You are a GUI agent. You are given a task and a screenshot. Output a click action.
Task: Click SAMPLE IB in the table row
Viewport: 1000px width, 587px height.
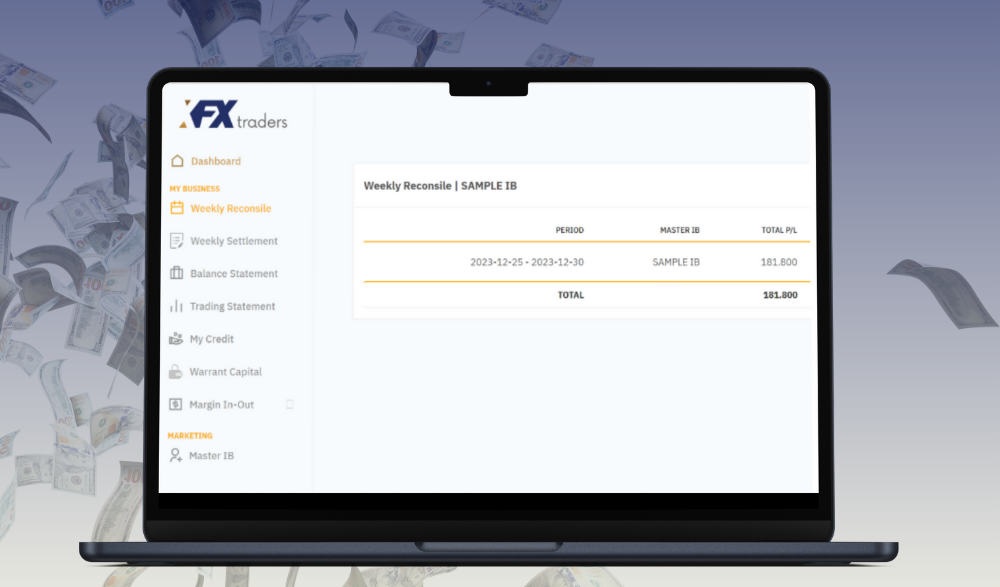tap(676, 262)
